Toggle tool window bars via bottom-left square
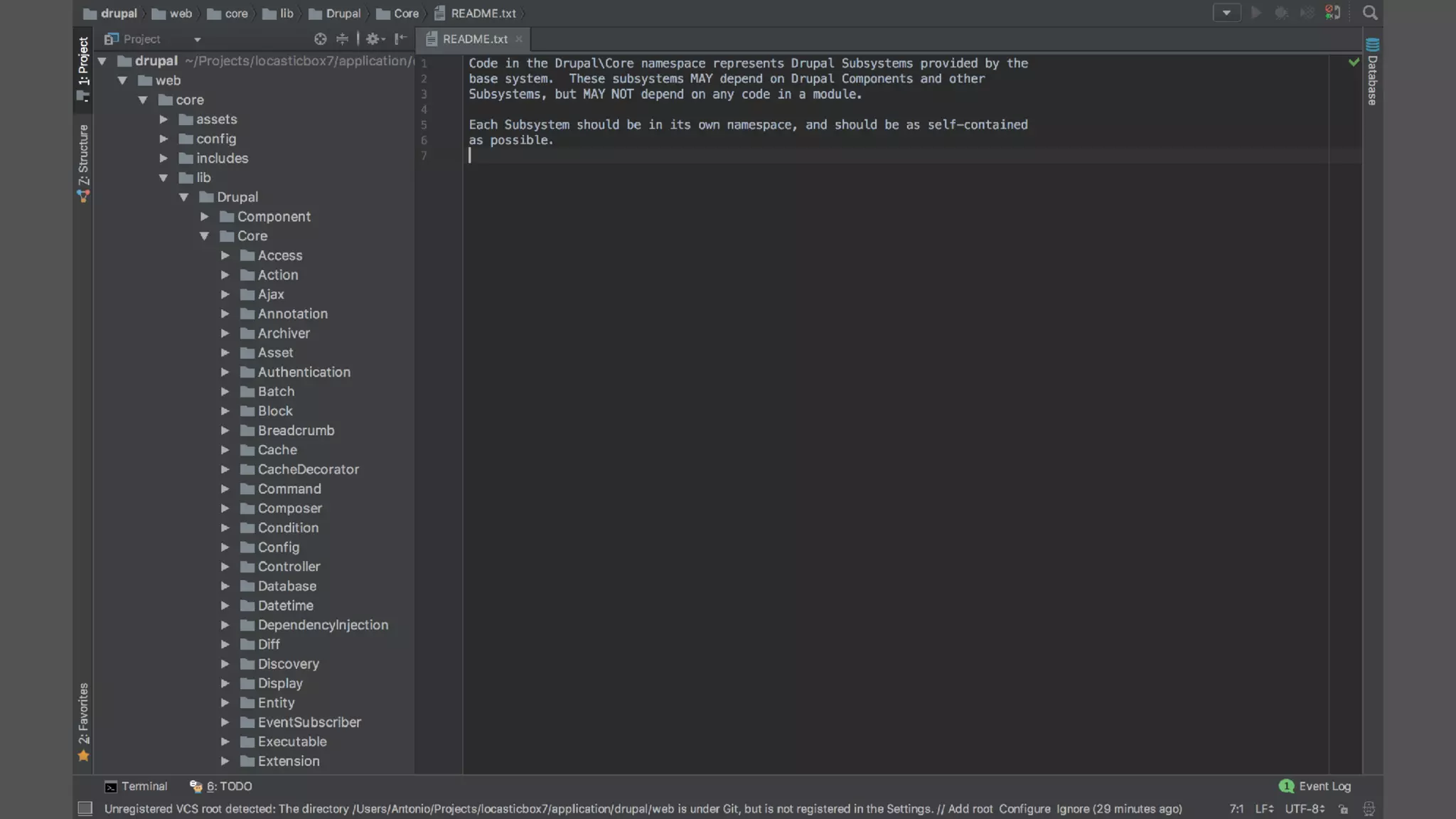This screenshot has width=1456, height=819. coord(85,808)
